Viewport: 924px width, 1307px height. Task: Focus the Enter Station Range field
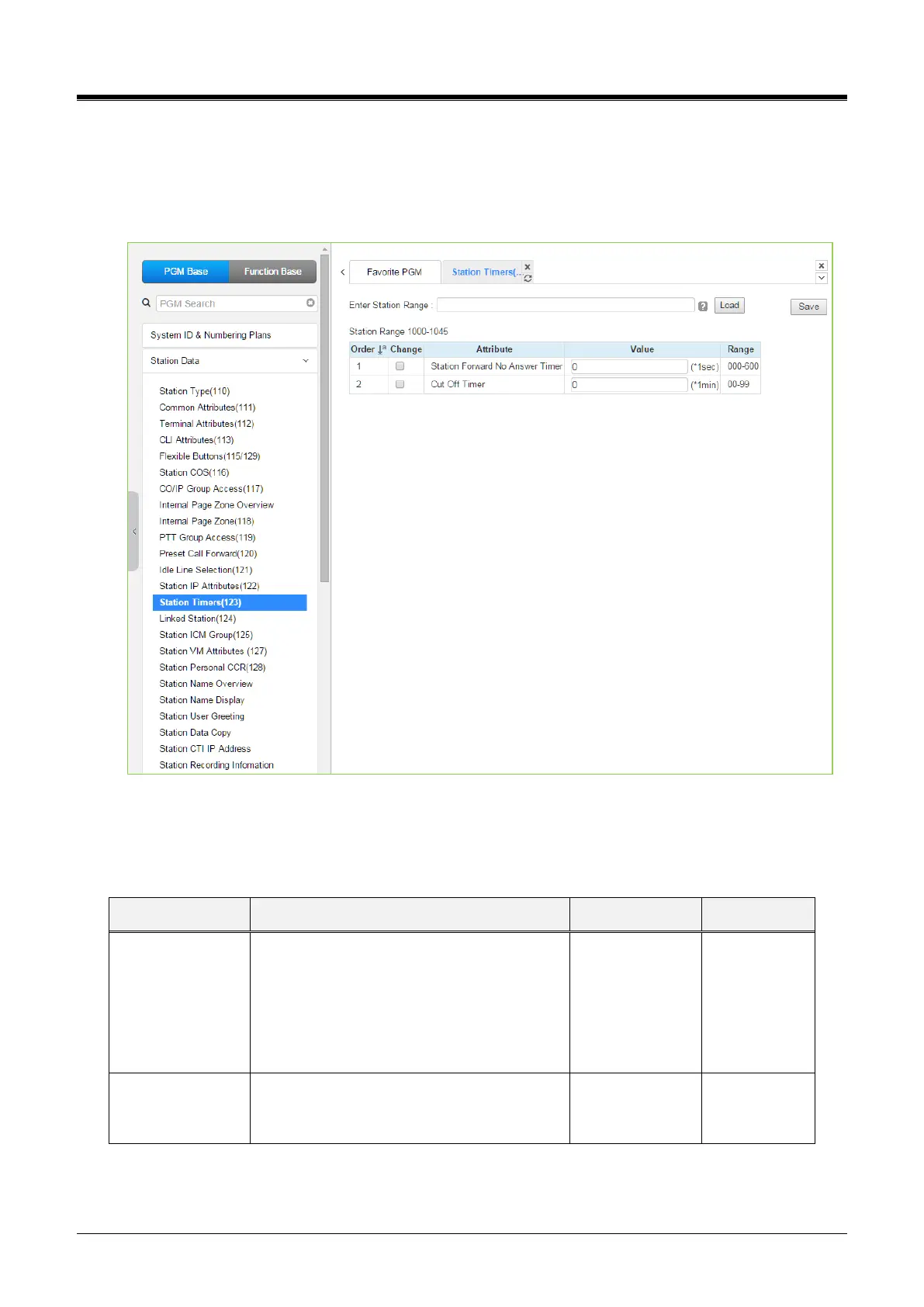(566, 305)
